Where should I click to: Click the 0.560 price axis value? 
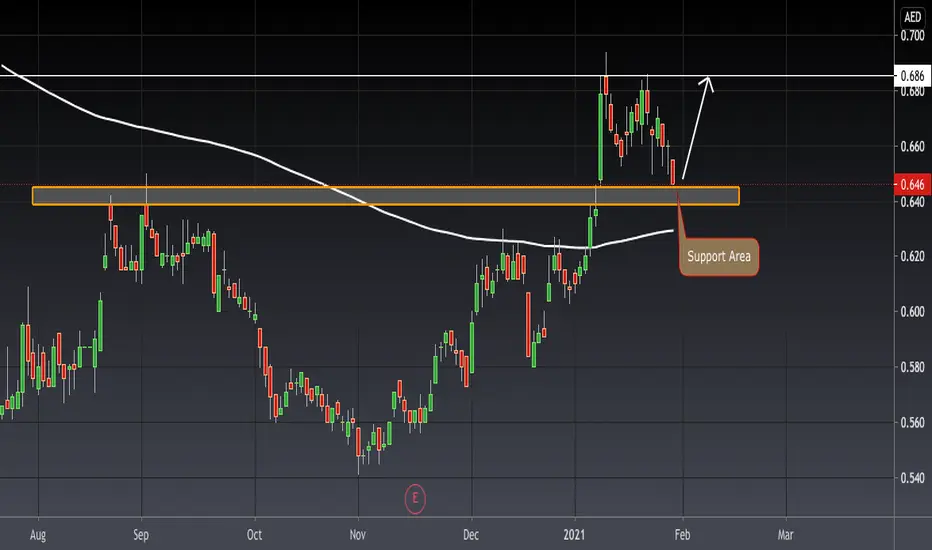click(x=912, y=423)
